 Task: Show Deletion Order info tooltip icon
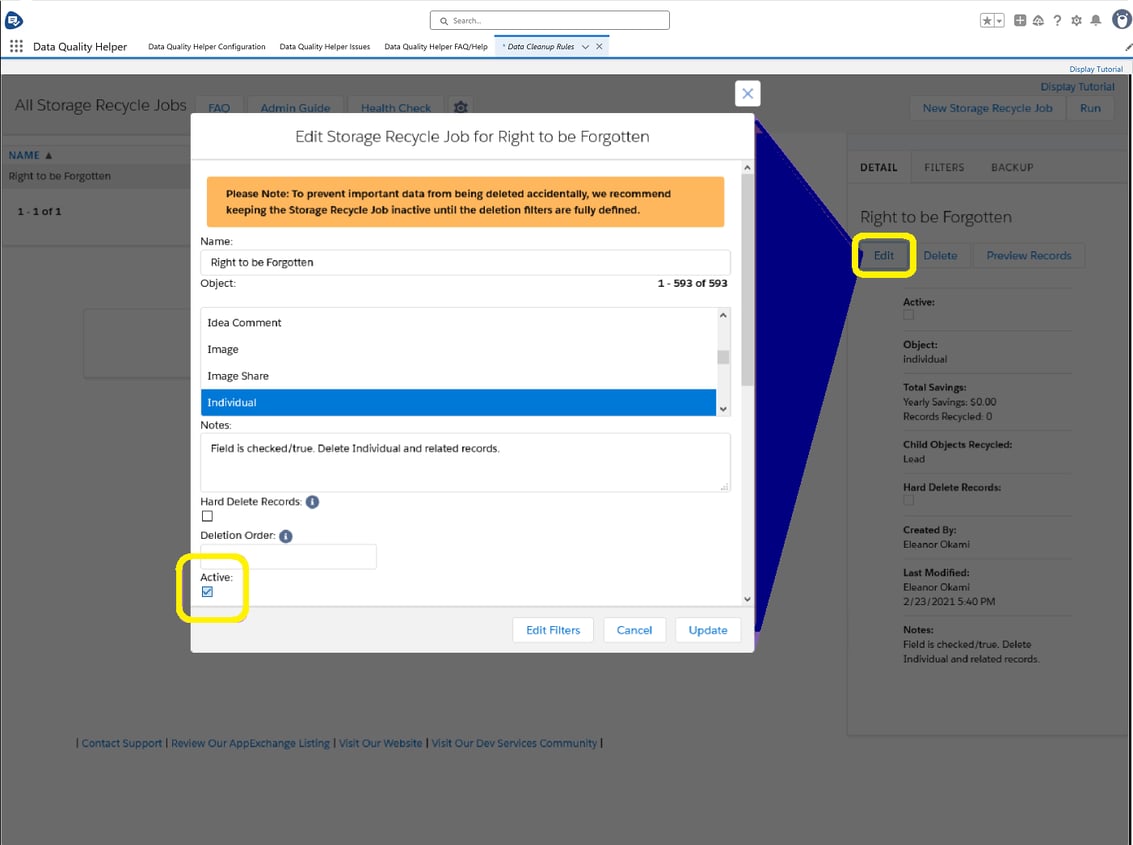coord(285,536)
